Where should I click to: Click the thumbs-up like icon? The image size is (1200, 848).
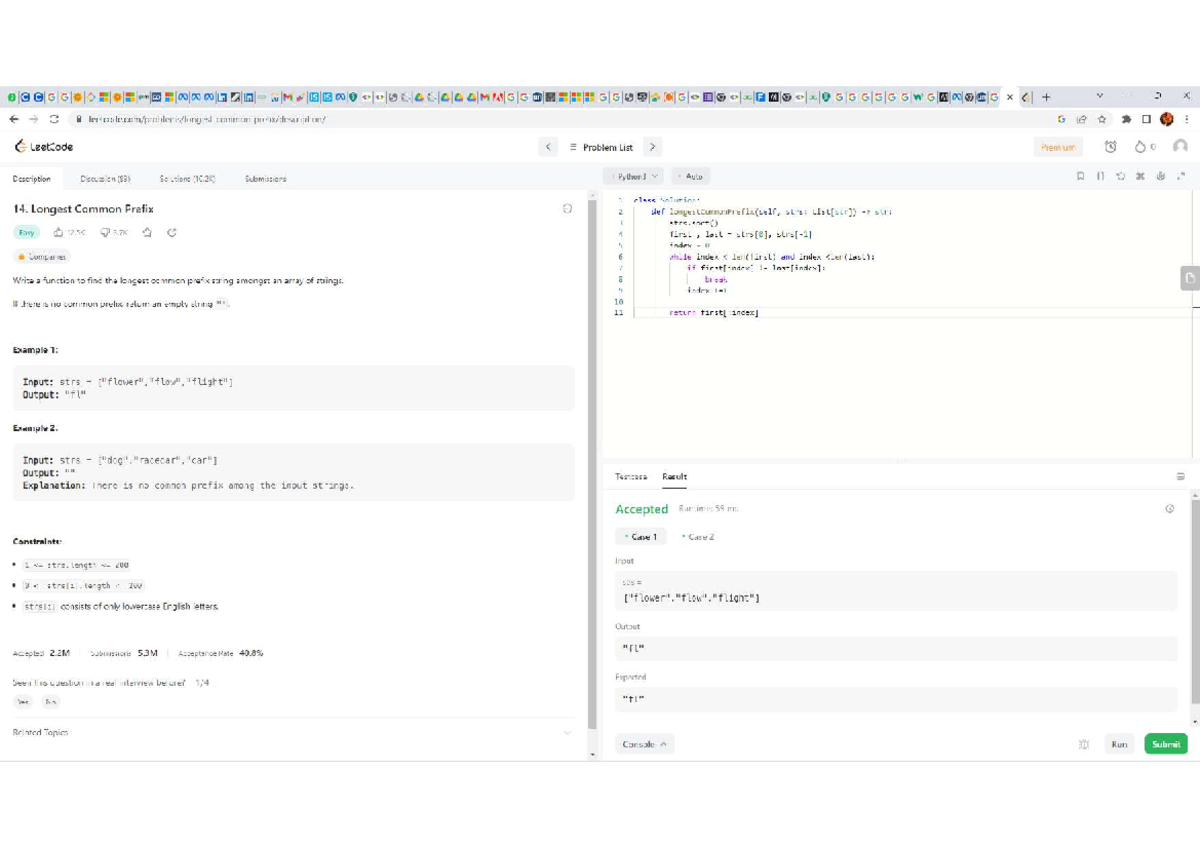pyautogui.click(x=59, y=233)
